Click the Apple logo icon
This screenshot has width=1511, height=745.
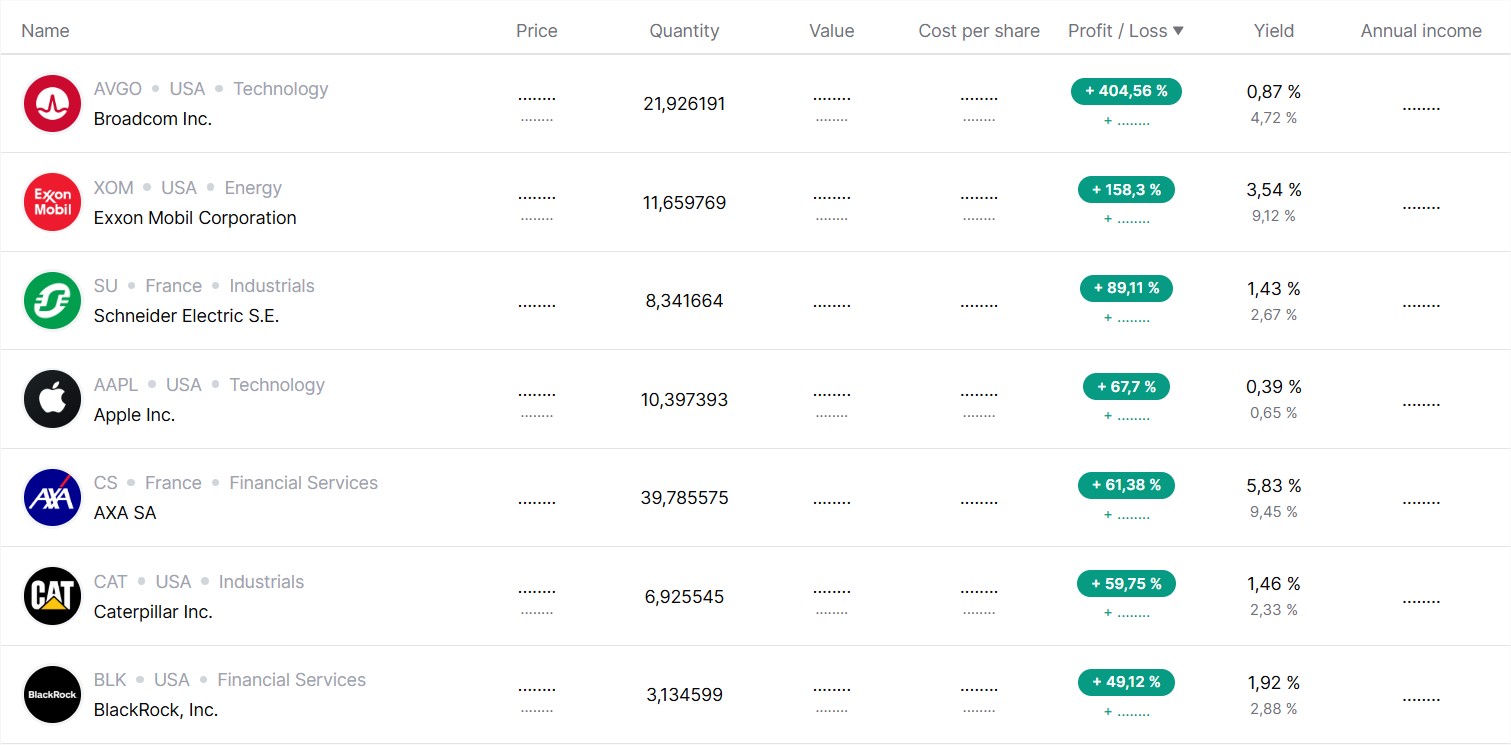[52, 399]
